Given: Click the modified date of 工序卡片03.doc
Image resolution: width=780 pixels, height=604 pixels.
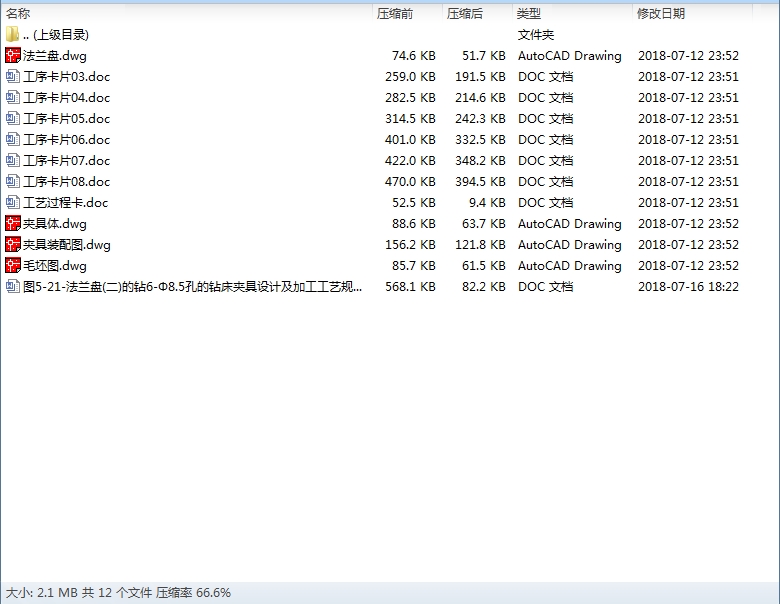Looking at the screenshot, I should tap(688, 77).
